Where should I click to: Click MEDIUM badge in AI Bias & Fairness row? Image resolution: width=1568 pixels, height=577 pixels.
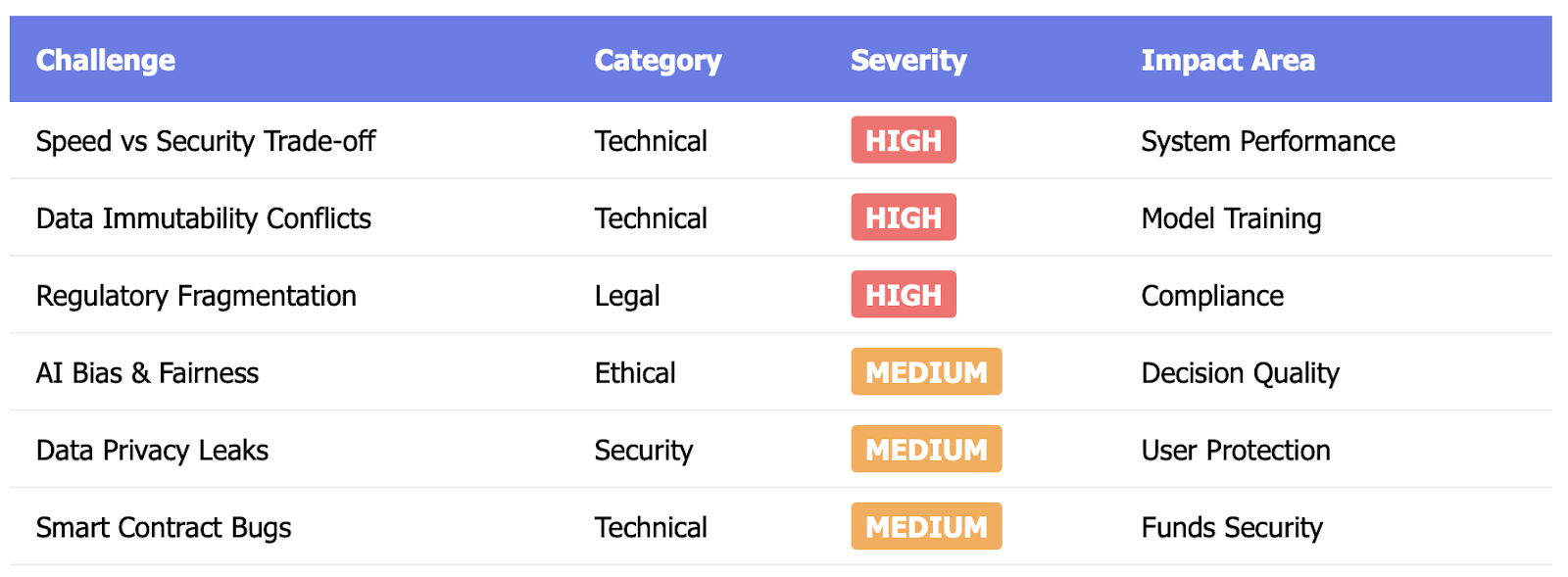tap(926, 372)
